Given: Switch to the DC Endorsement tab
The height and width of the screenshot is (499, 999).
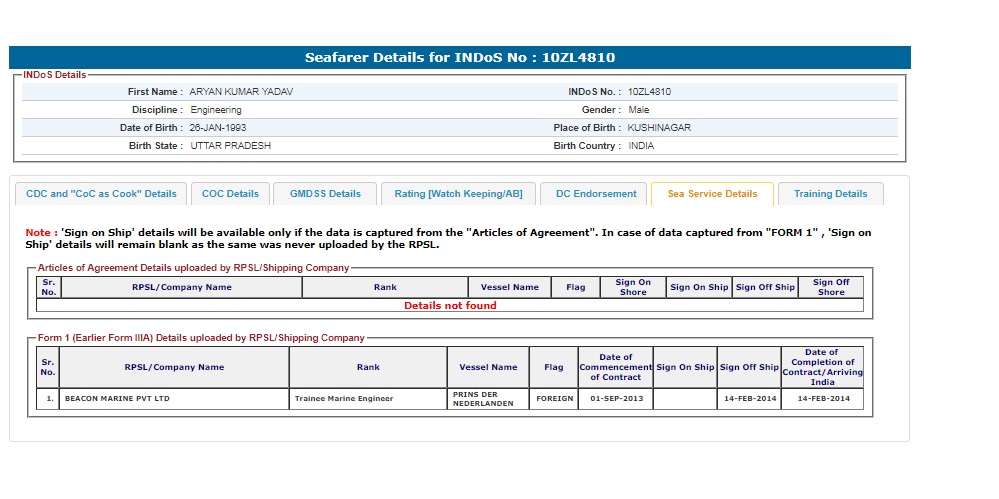Looking at the screenshot, I should click(596, 194).
